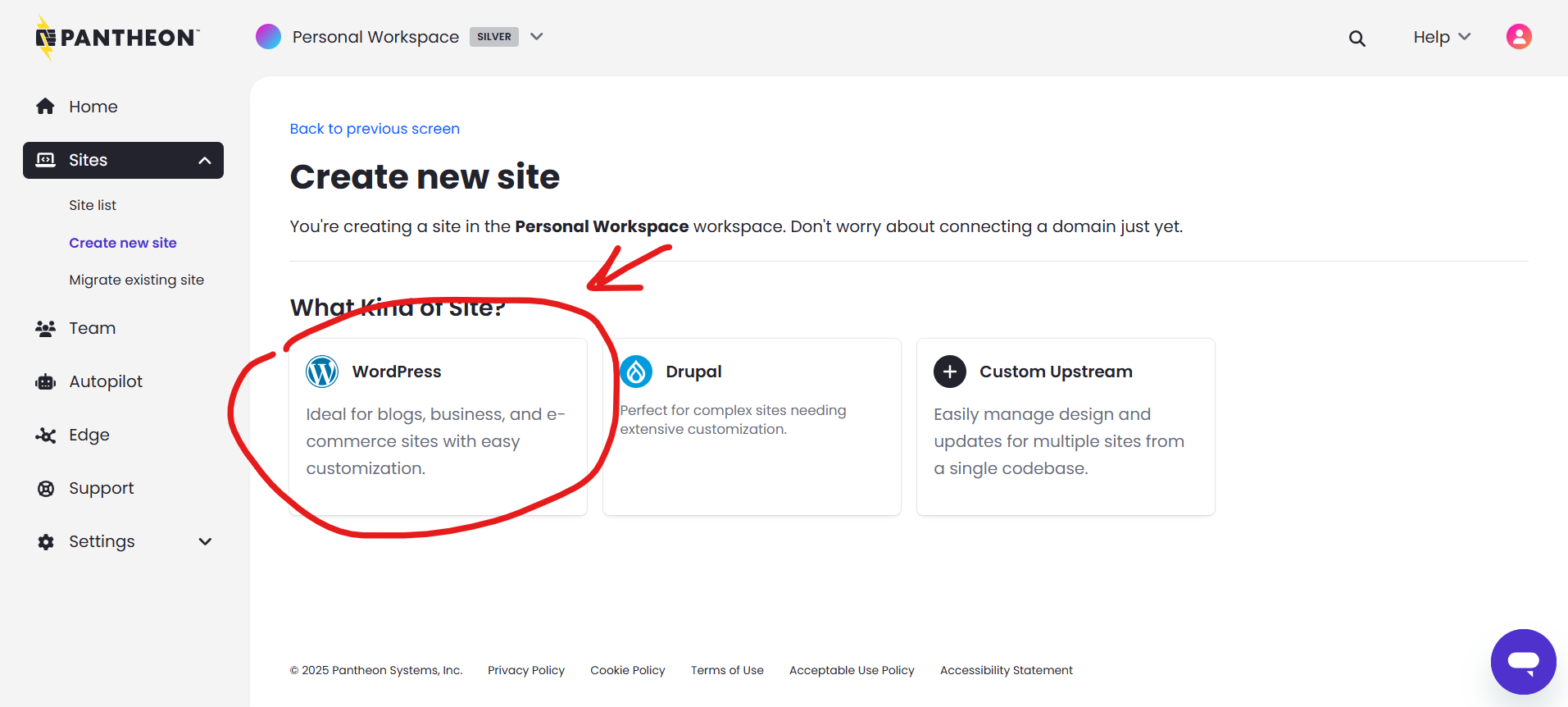Open the workspace switcher chevron

tap(537, 37)
